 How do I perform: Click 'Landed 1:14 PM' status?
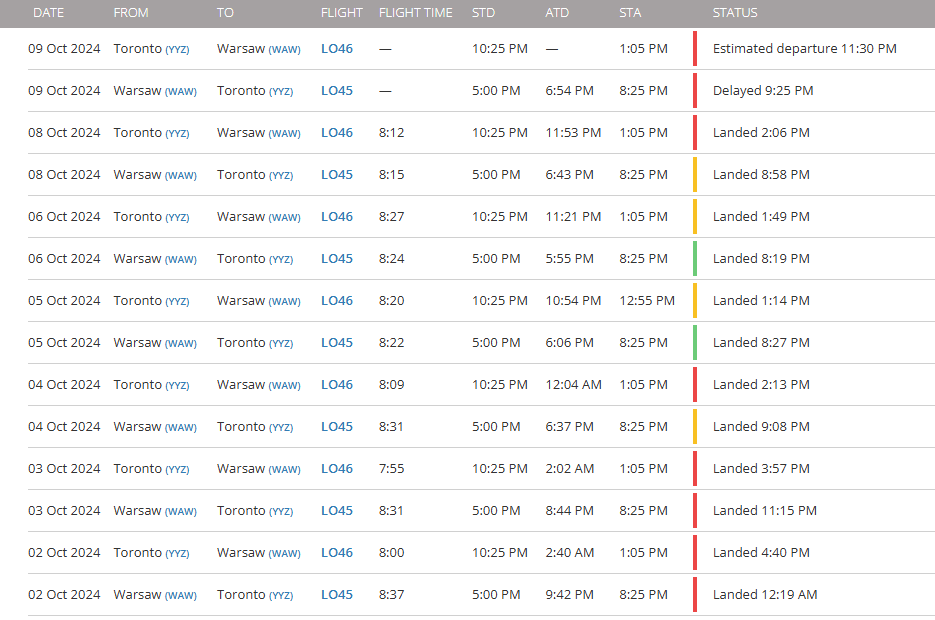pyautogui.click(x=761, y=300)
